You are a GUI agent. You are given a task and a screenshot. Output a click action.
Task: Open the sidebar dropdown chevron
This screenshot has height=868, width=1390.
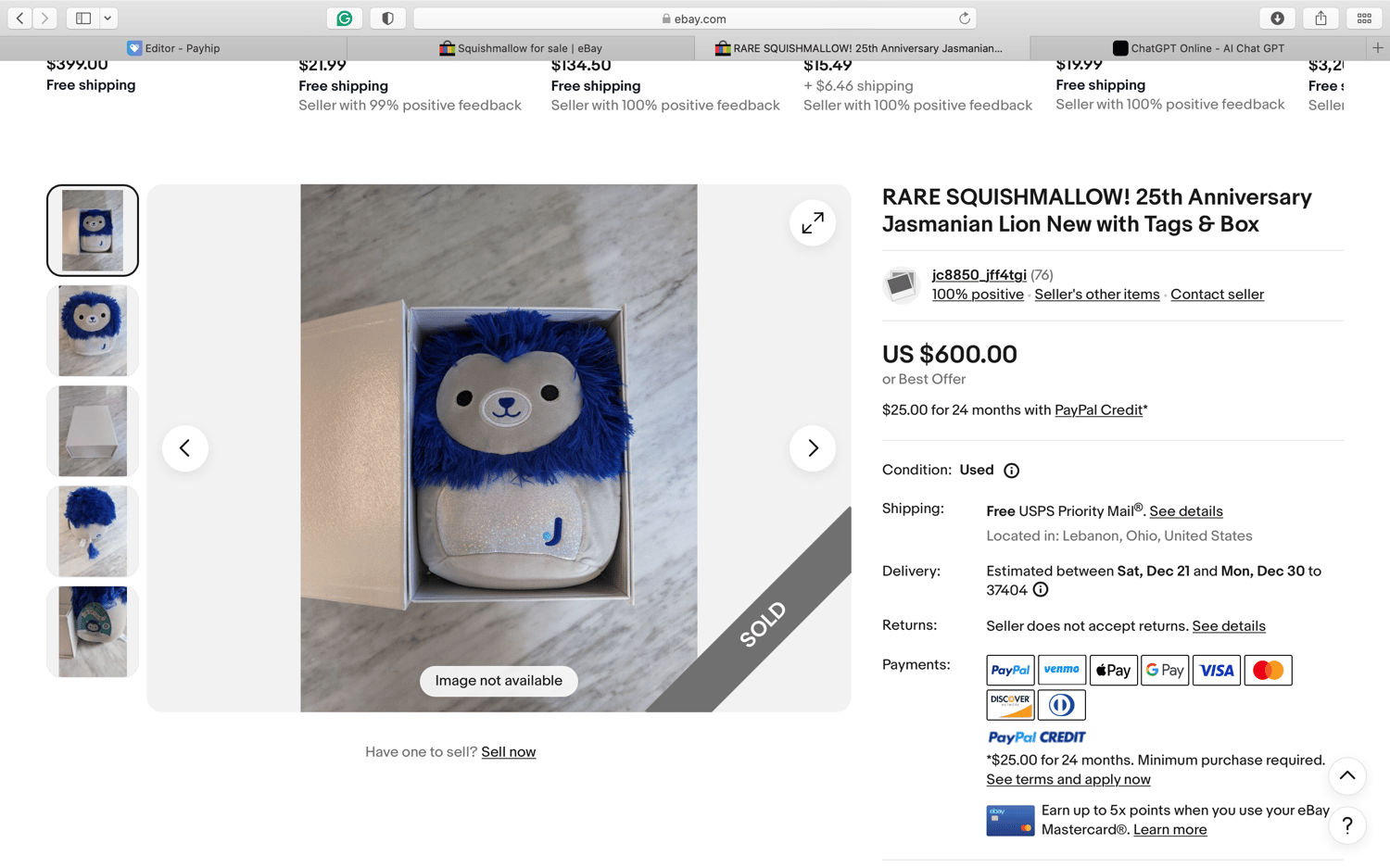pyautogui.click(x=107, y=19)
